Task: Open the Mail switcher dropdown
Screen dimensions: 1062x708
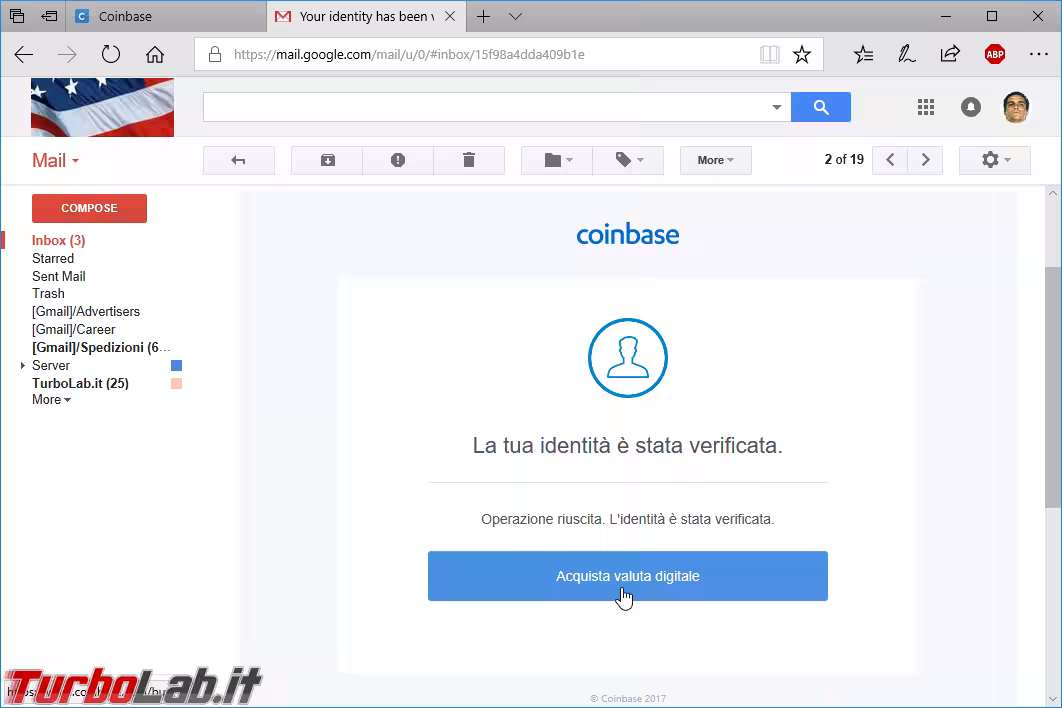Action: (x=56, y=161)
